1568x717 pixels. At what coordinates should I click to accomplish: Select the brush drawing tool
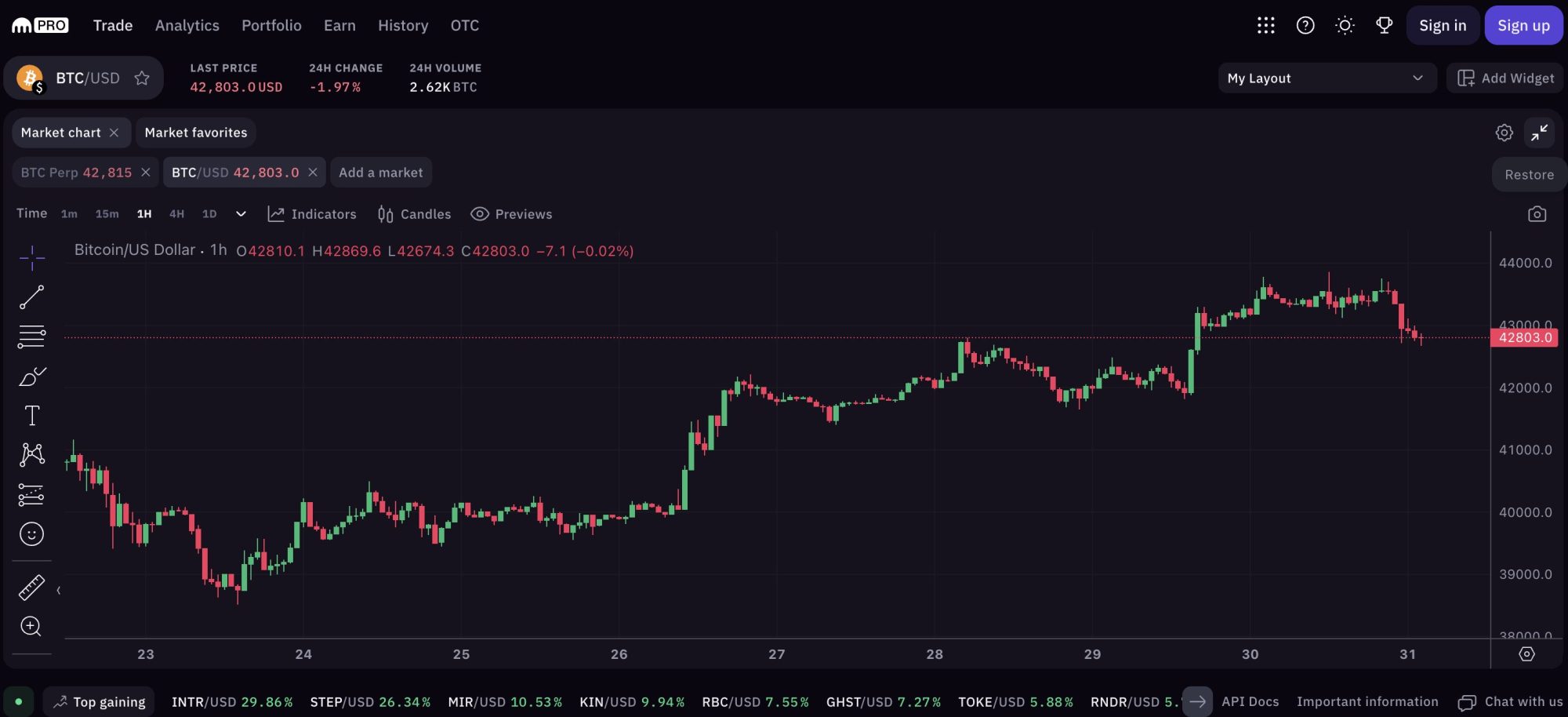(31, 377)
